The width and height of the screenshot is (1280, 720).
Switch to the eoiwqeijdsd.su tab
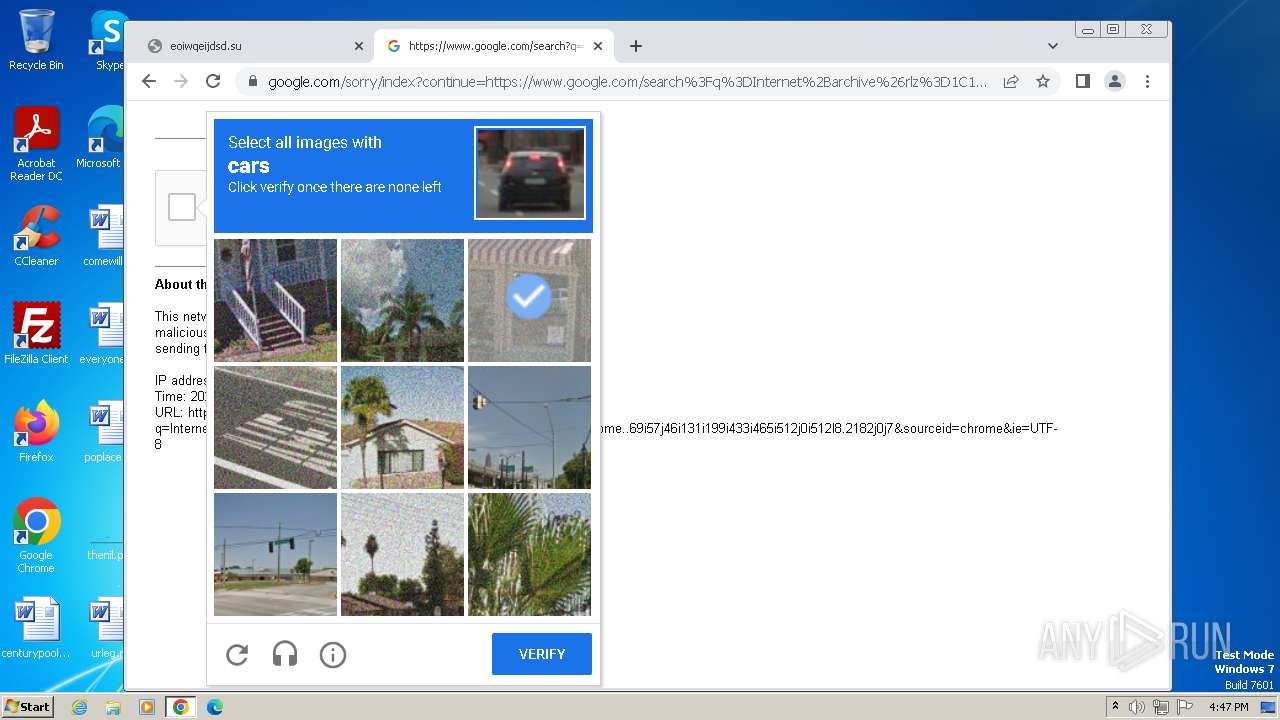250,46
